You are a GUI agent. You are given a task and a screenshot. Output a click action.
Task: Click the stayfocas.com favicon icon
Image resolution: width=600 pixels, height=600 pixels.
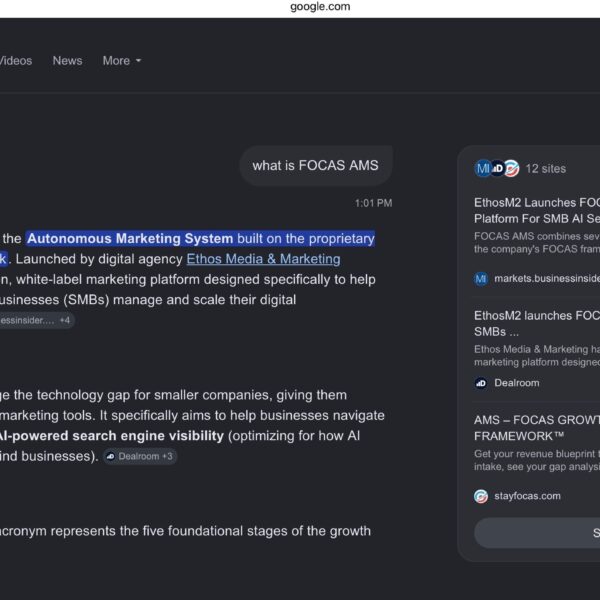[x=481, y=496]
